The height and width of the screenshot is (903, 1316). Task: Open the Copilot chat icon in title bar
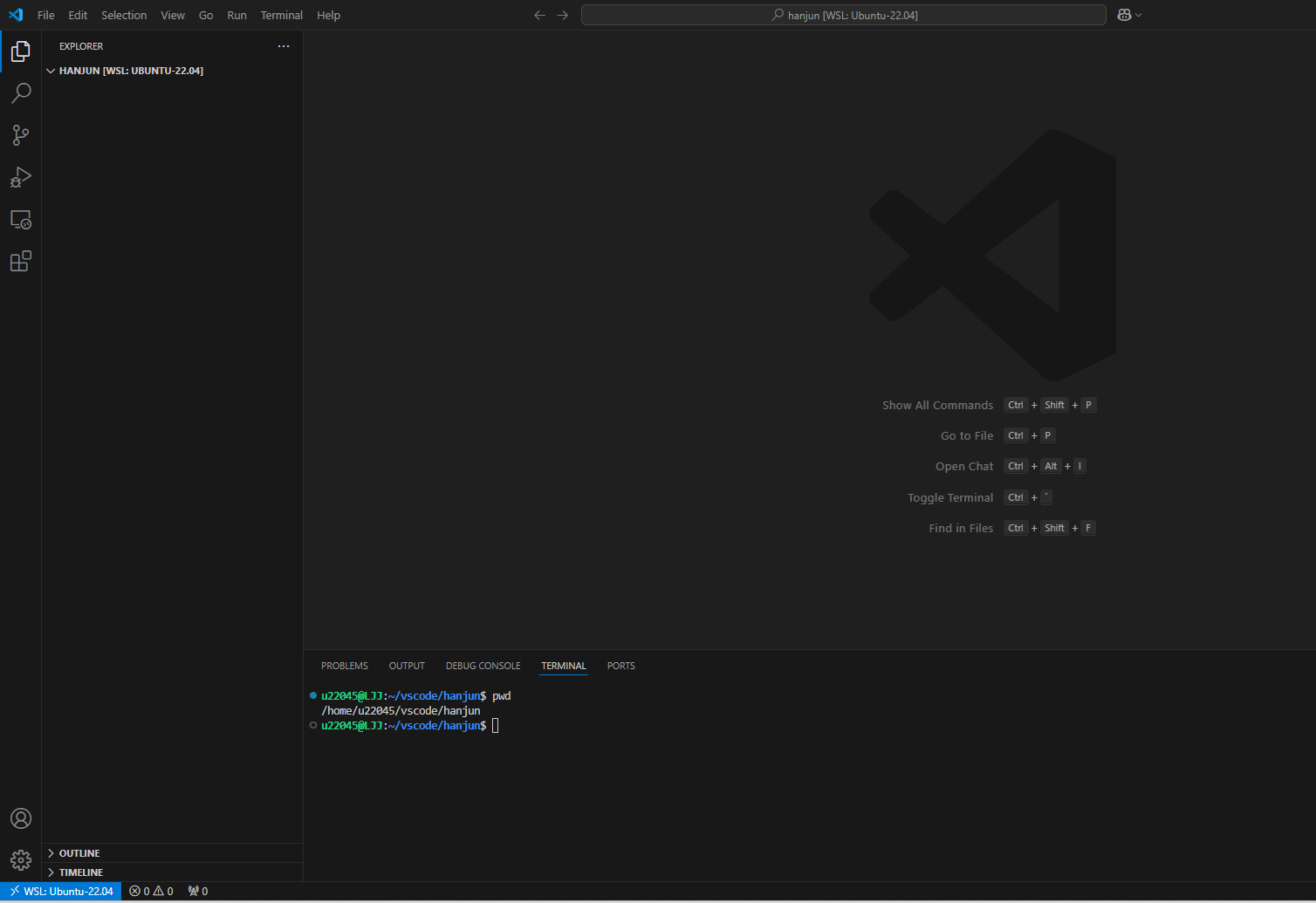(1125, 15)
